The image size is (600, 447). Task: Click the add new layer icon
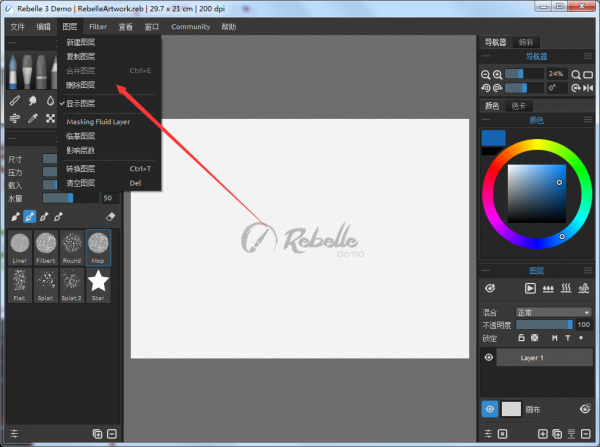point(543,434)
